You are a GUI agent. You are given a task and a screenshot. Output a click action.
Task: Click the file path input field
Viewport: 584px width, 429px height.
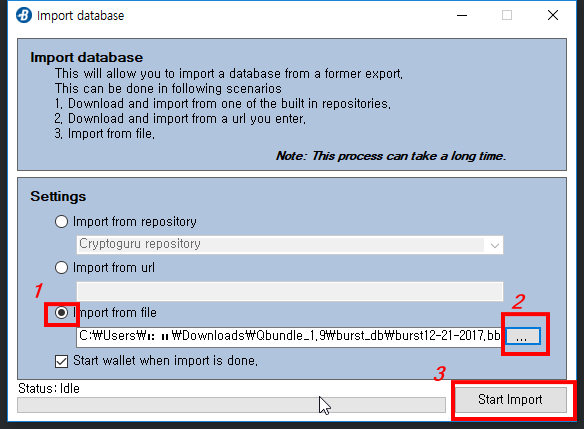pos(289,336)
